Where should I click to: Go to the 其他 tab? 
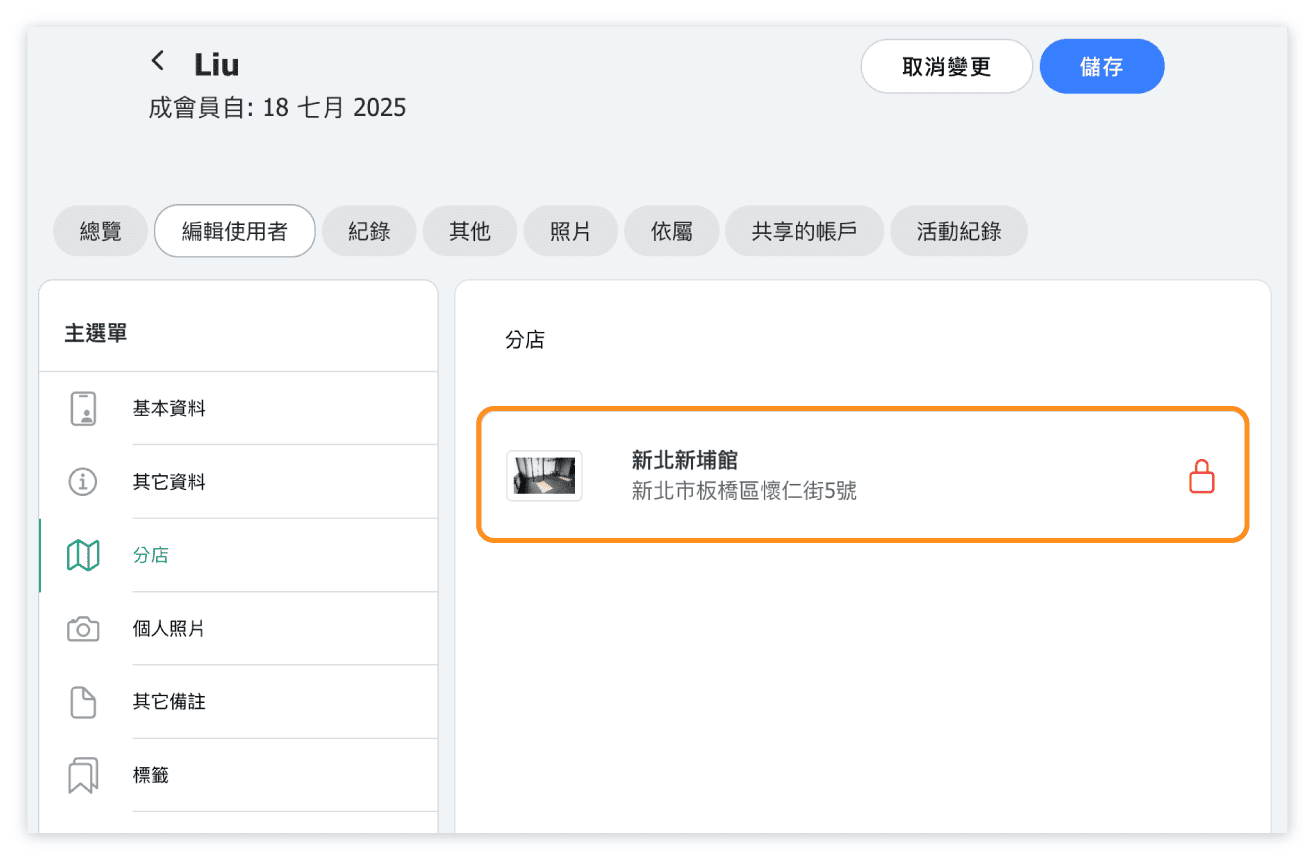point(470,232)
